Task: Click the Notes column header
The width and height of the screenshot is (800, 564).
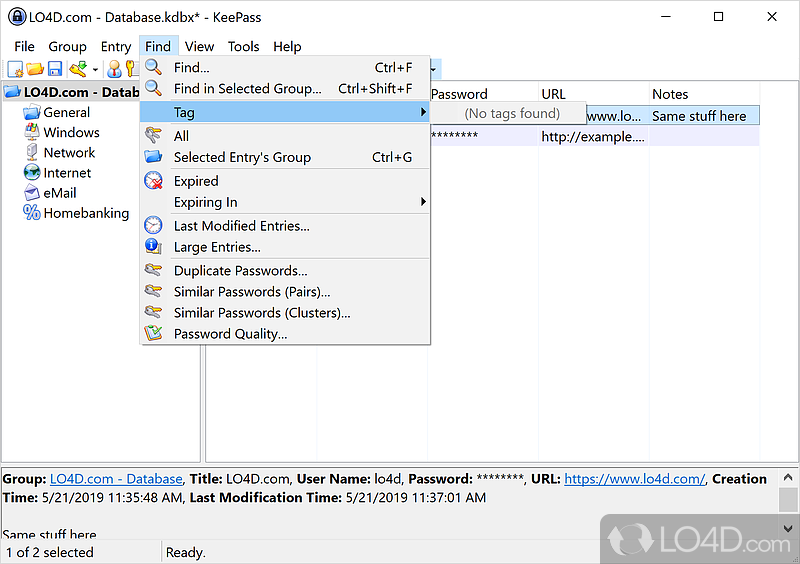Action: pos(670,94)
